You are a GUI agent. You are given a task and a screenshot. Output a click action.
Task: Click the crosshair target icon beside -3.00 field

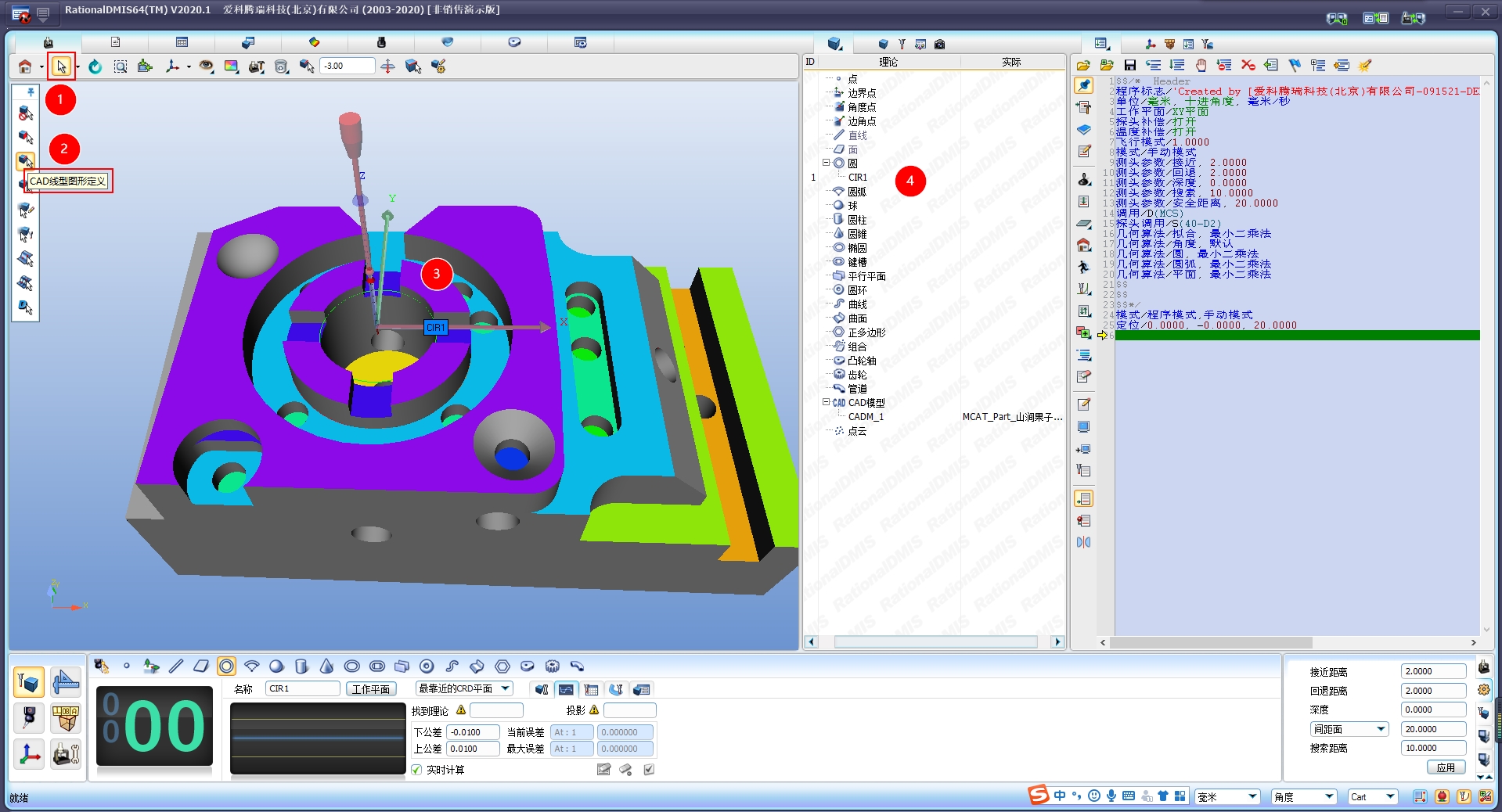coord(387,66)
